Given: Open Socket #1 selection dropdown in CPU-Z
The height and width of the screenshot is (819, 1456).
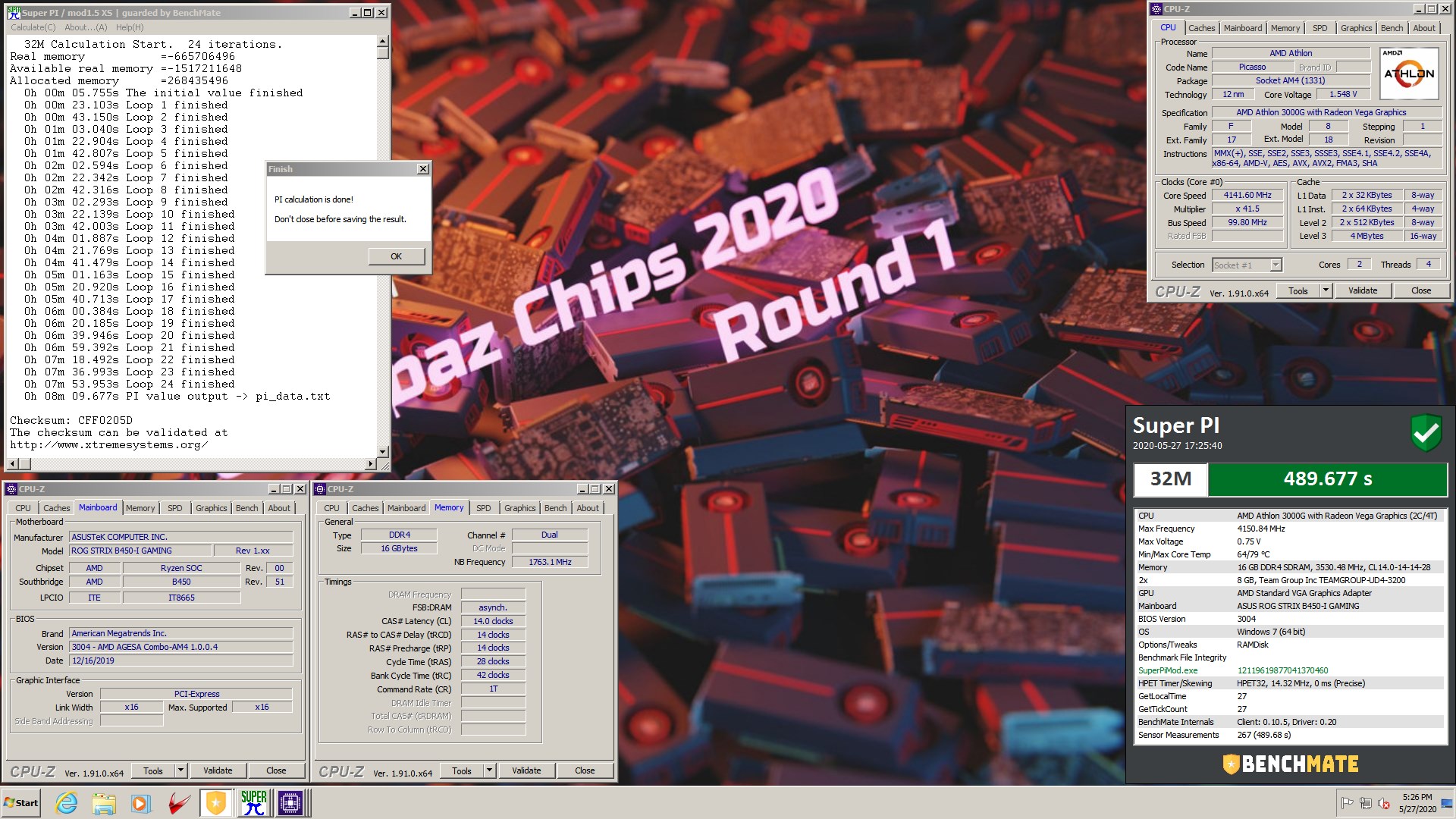Looking at the screenshot, I should tap(1276, 265).
